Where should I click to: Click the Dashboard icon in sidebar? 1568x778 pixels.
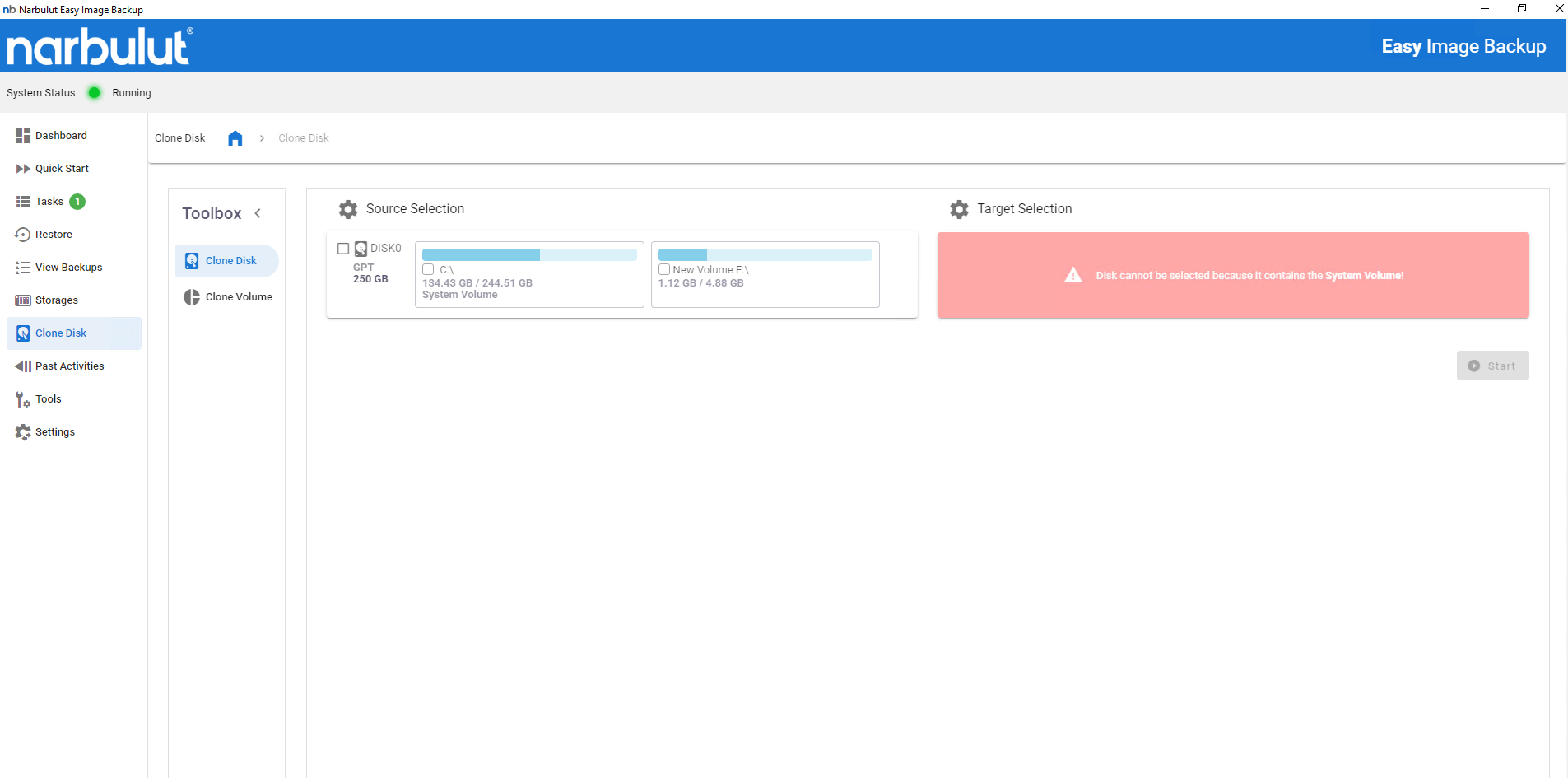pyautogui.click(x=22, y=136)
